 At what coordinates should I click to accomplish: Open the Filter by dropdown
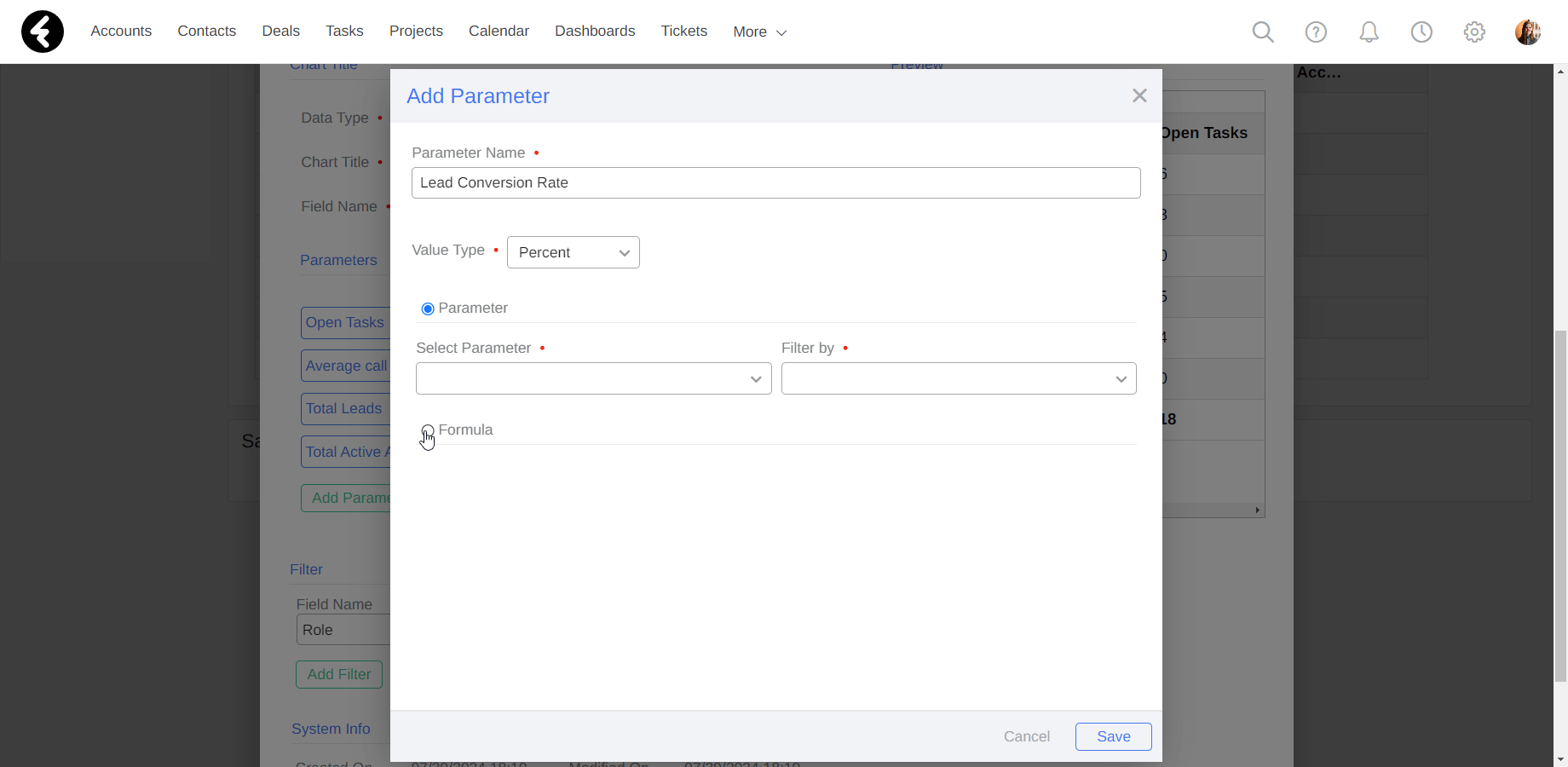pyautogui.click(x=959, y=378)
